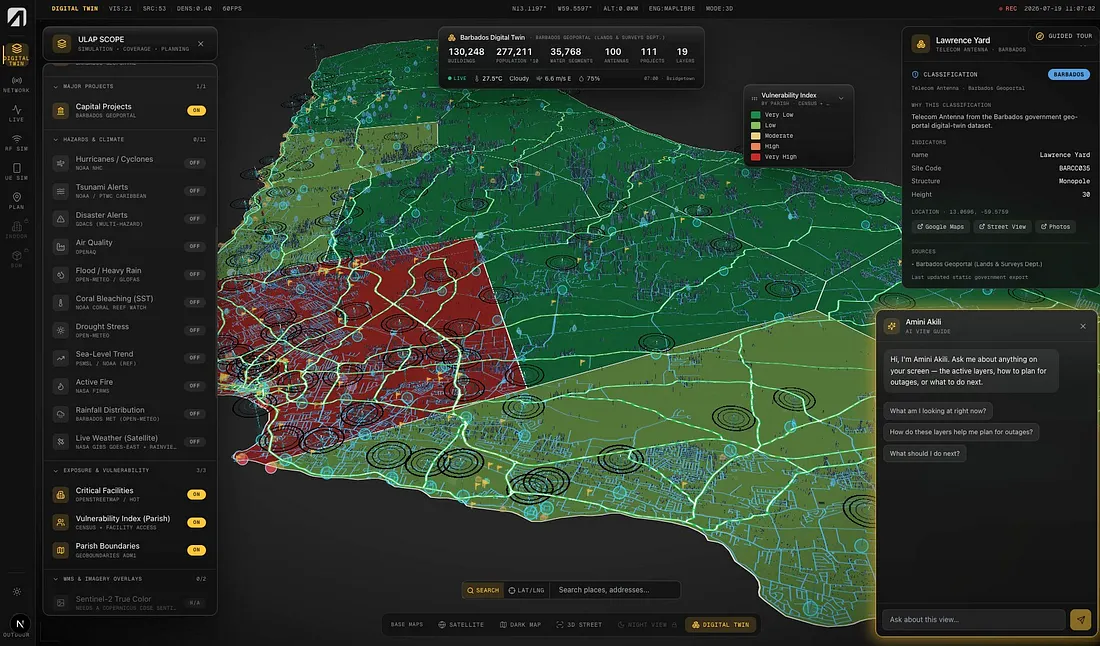Send message with the paper plane button
Viewport: 1100px width, 646px height.
pyautogui.click(x=1080, y=619)
